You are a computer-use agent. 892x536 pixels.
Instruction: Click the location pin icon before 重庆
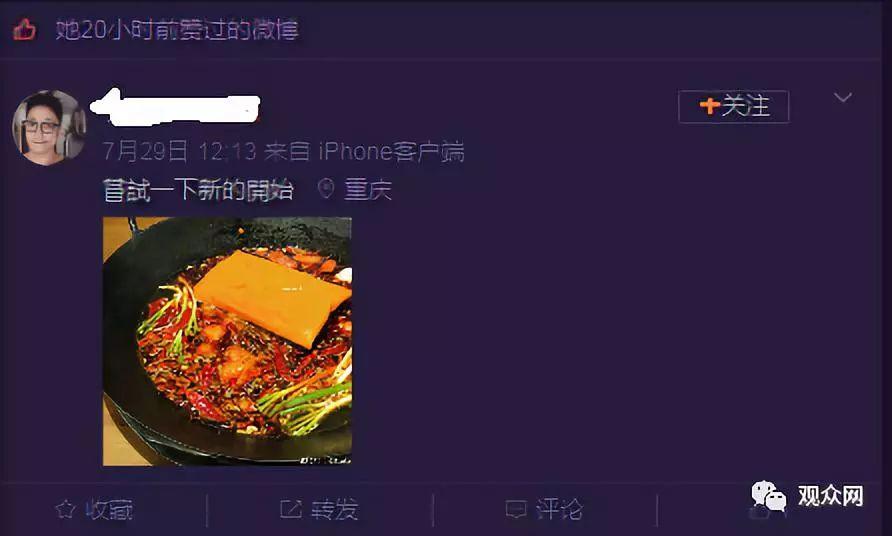[x=325, y=188]
